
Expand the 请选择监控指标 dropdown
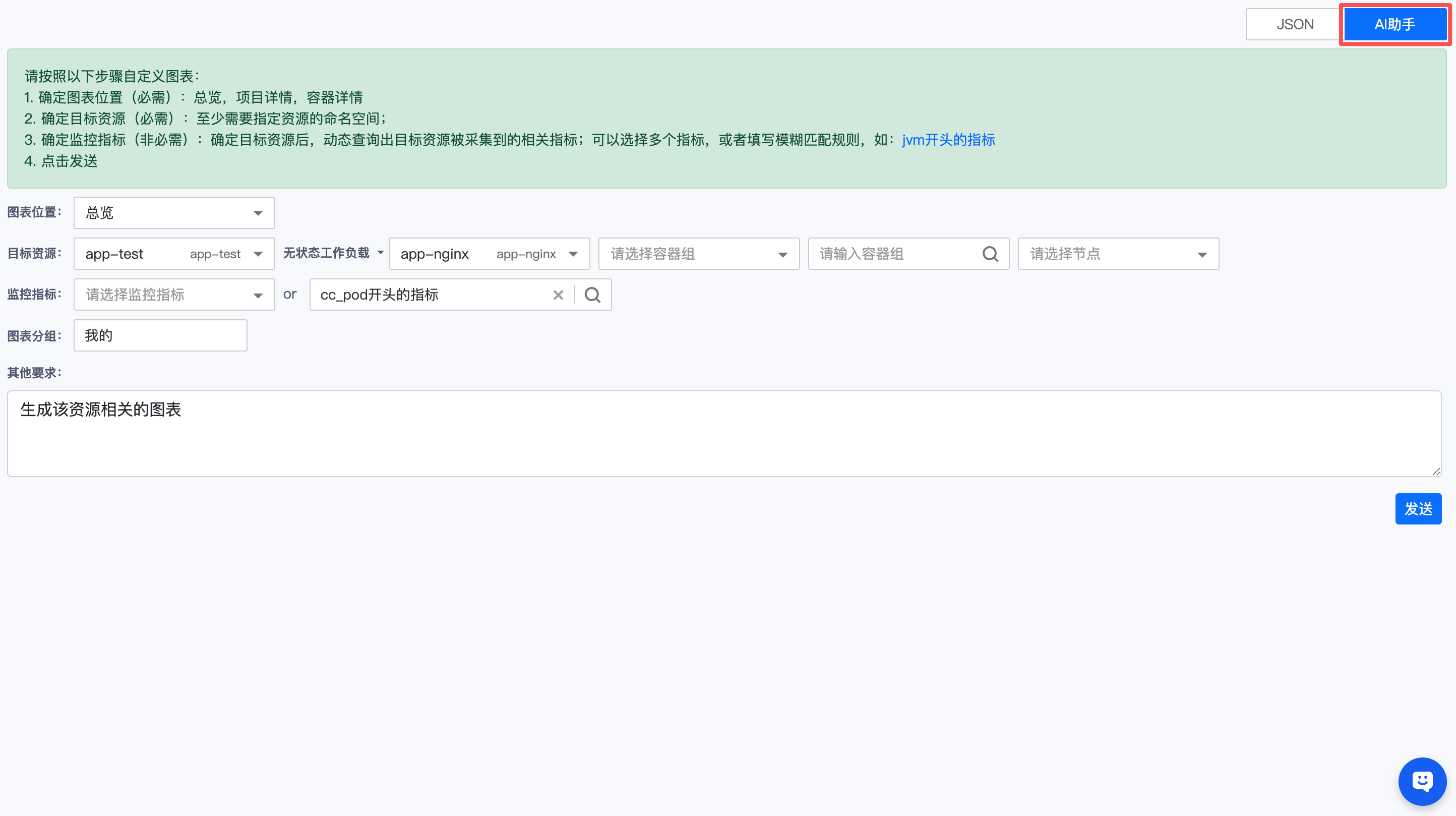[174, 295]
